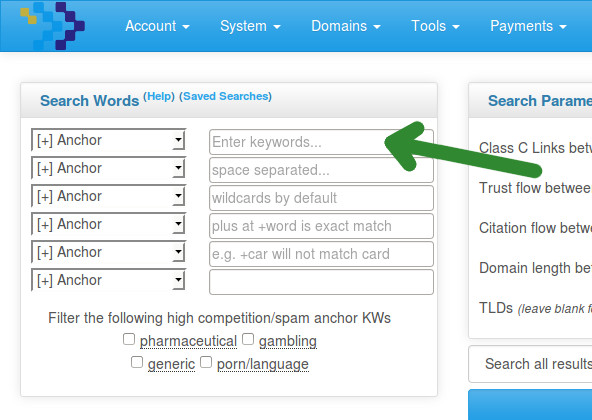Open the Account menu
The image size is (592, 420).
click(157, 26)
